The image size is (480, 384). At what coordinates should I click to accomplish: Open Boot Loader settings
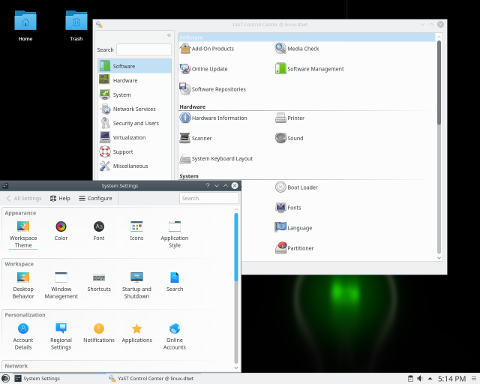pyautogui.click(x=296, y=187)
